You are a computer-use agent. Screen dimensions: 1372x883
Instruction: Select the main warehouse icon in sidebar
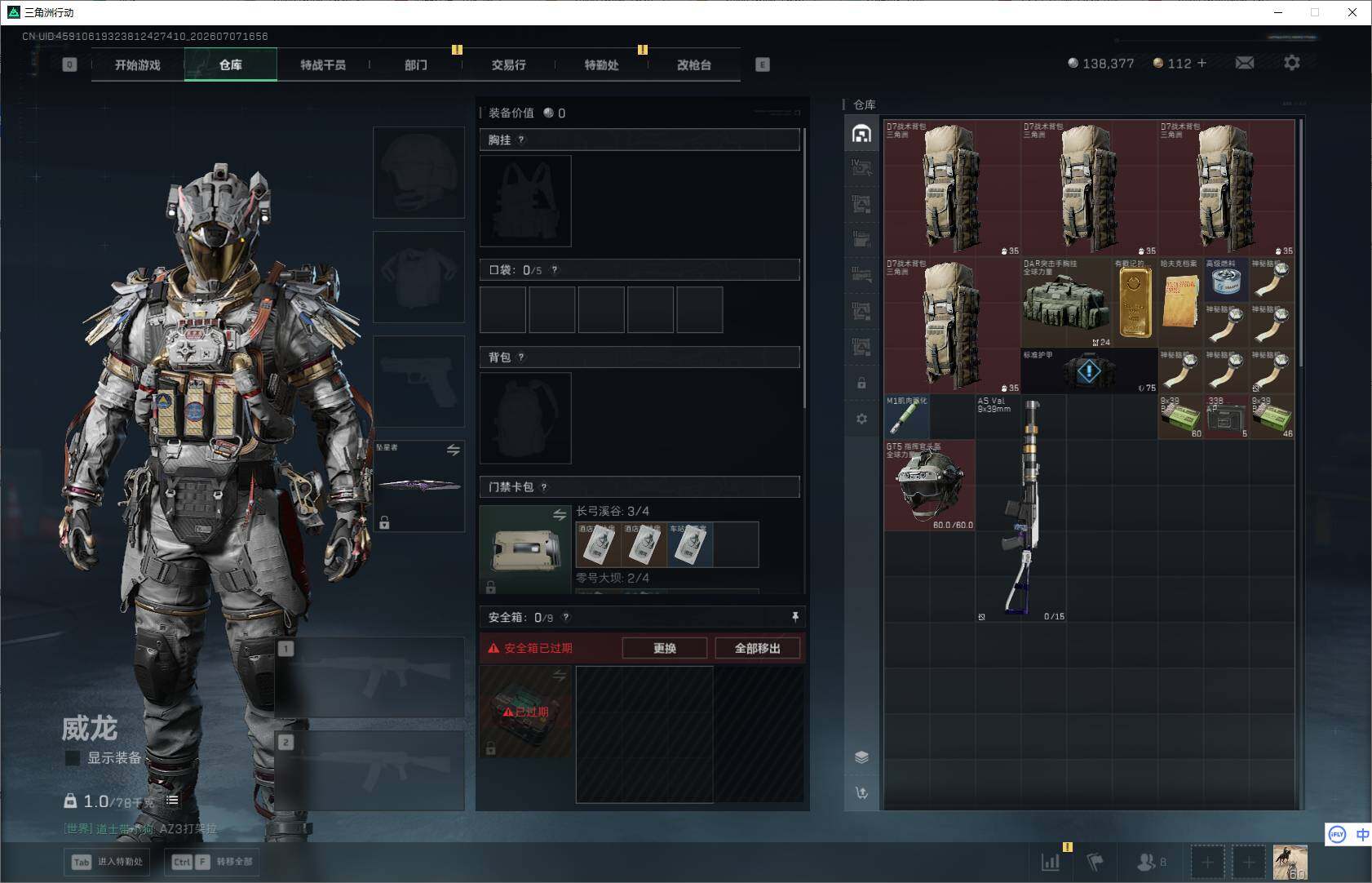tap(861, 133)
